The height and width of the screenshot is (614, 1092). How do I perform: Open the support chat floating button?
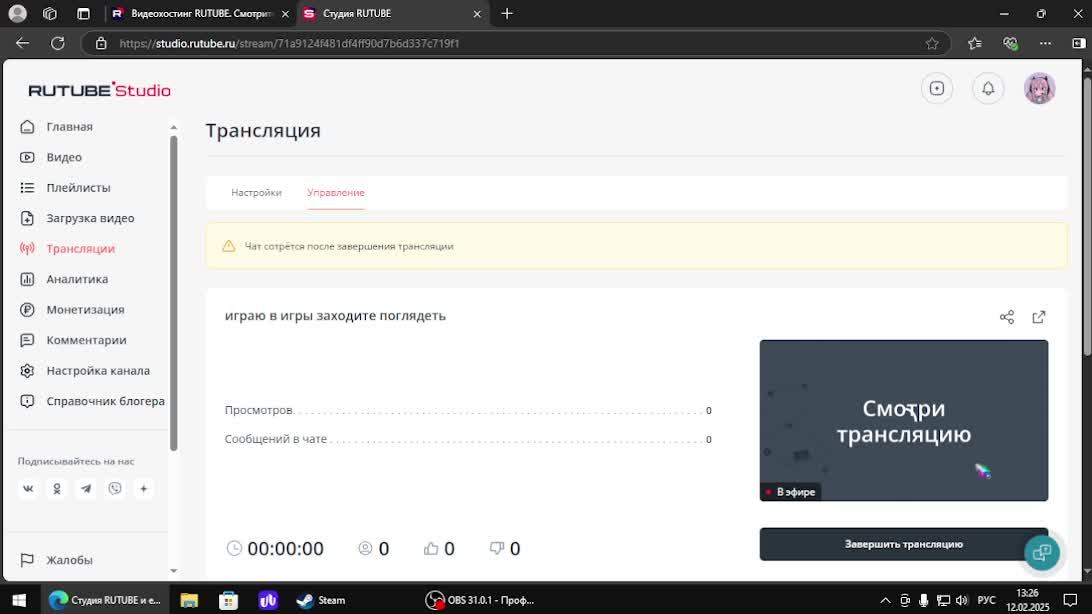1042,553
